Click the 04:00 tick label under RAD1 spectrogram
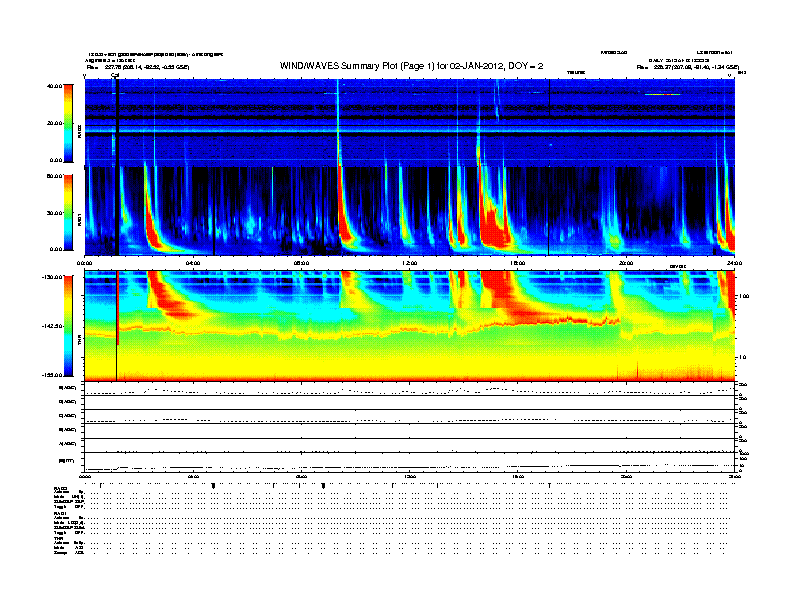The width and height of the screenshot is (792, 612). [193, 263]
